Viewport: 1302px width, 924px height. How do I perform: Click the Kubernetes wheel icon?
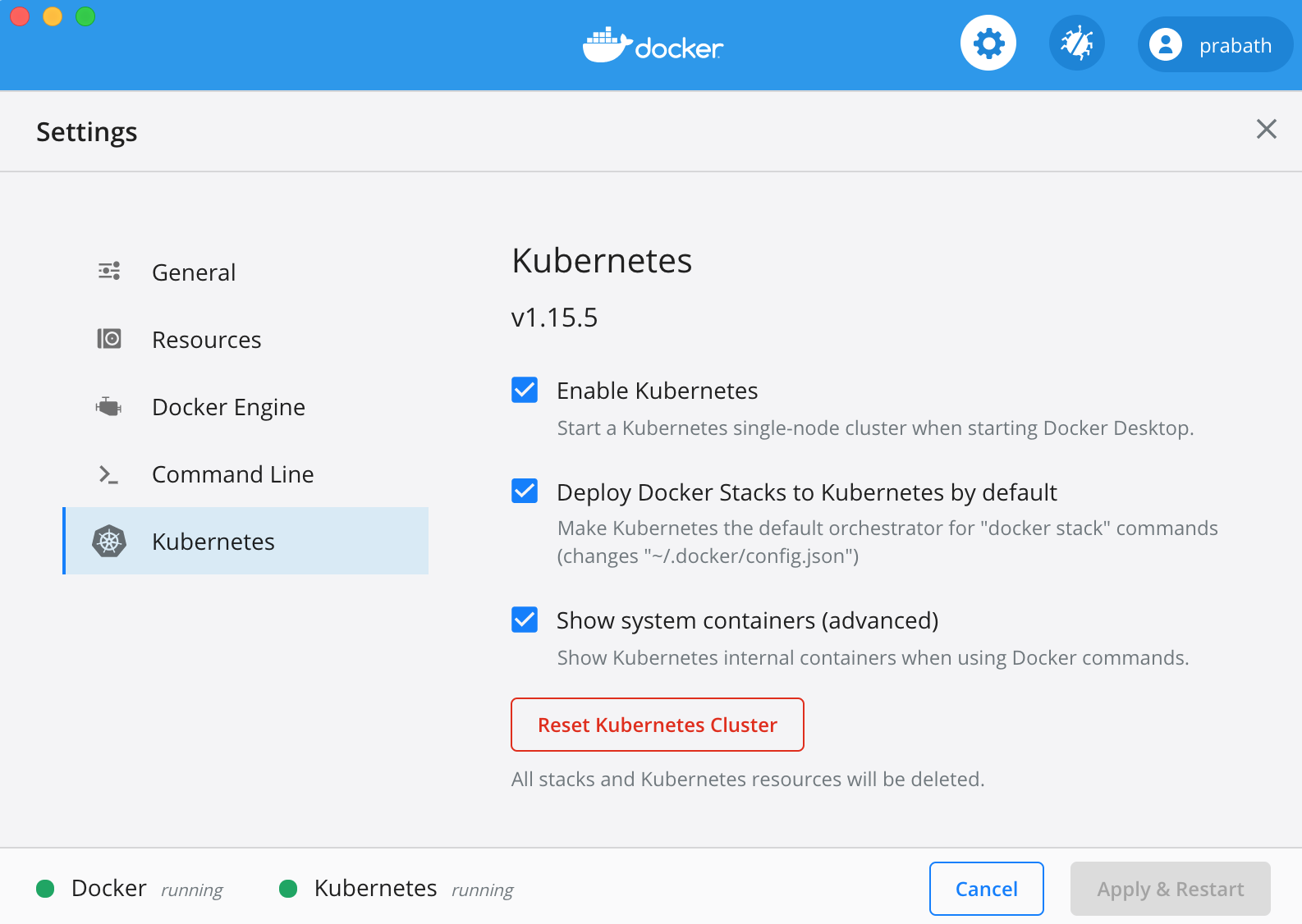click(109, 541)
